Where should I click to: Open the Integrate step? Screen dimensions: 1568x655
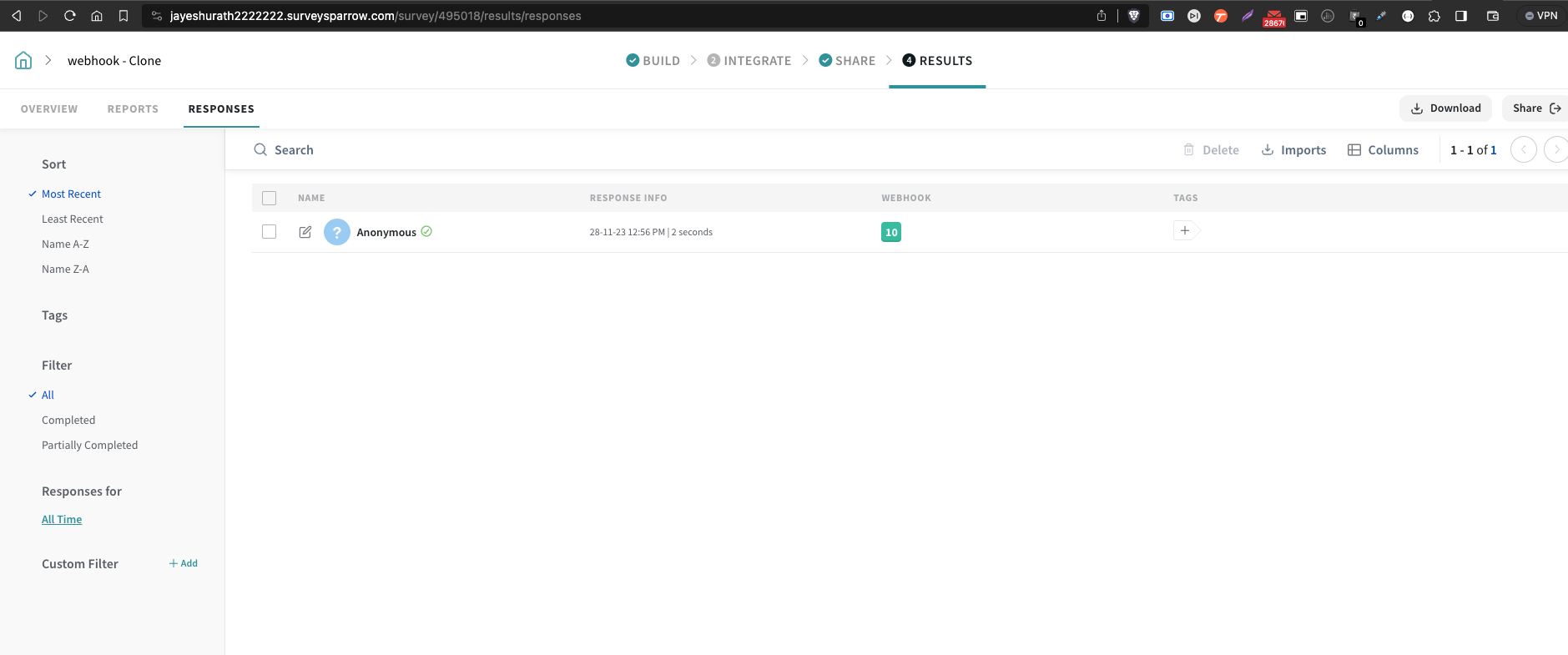click(x=749, y=61)
